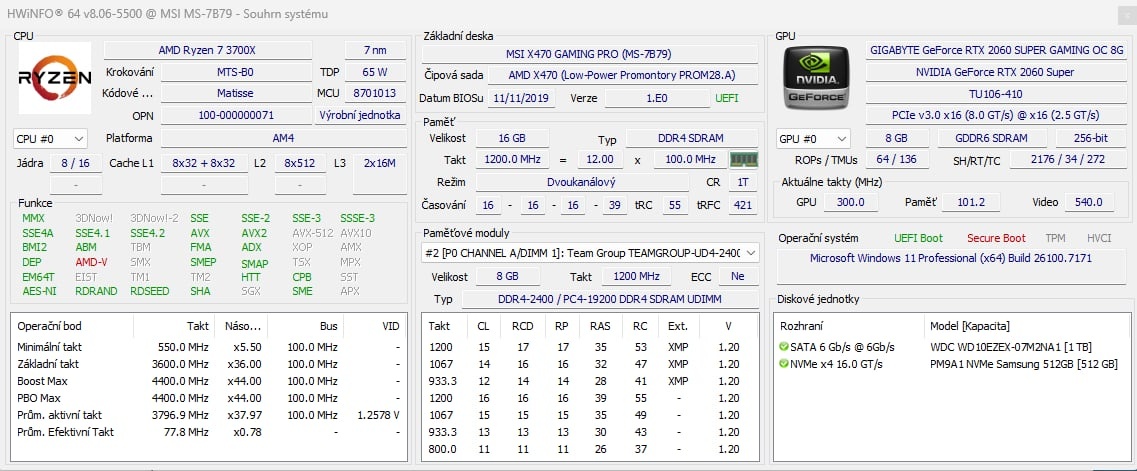This screenshot has height=471, width=1137.
Task: Click the ECC value Ne
Action: [737, 276]
